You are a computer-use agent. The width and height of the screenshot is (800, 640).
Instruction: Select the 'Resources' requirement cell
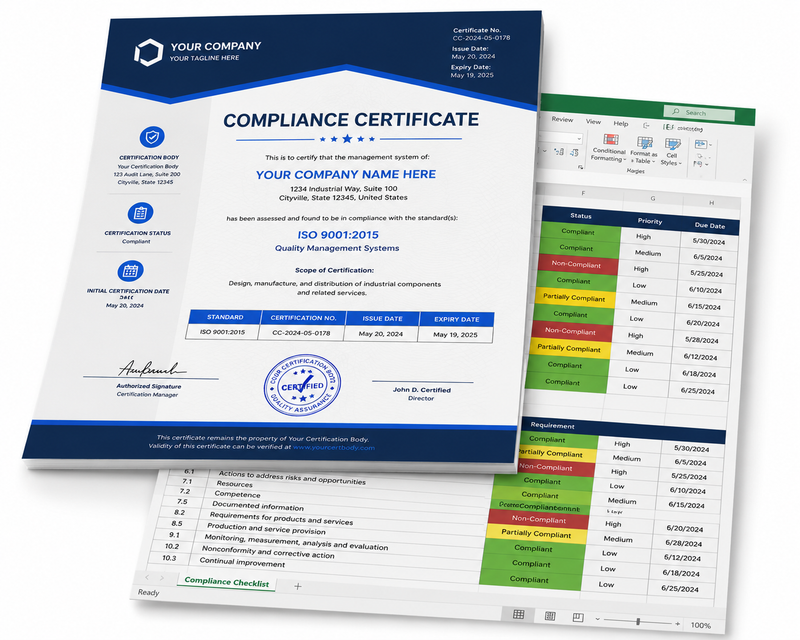[x=234, y=483]
